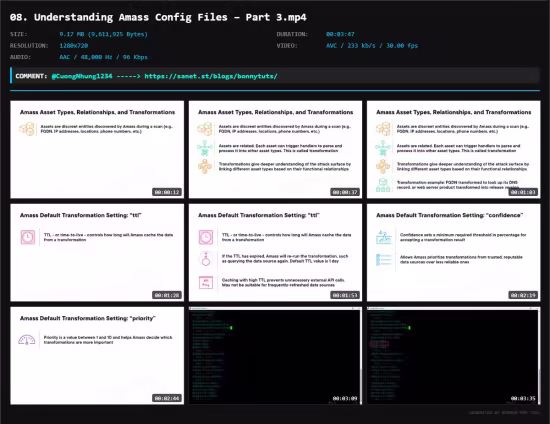Click the title 'Amass Default Transformation Setting: priority'
This screenshot has width=550, height=424.
pos(88,318)
